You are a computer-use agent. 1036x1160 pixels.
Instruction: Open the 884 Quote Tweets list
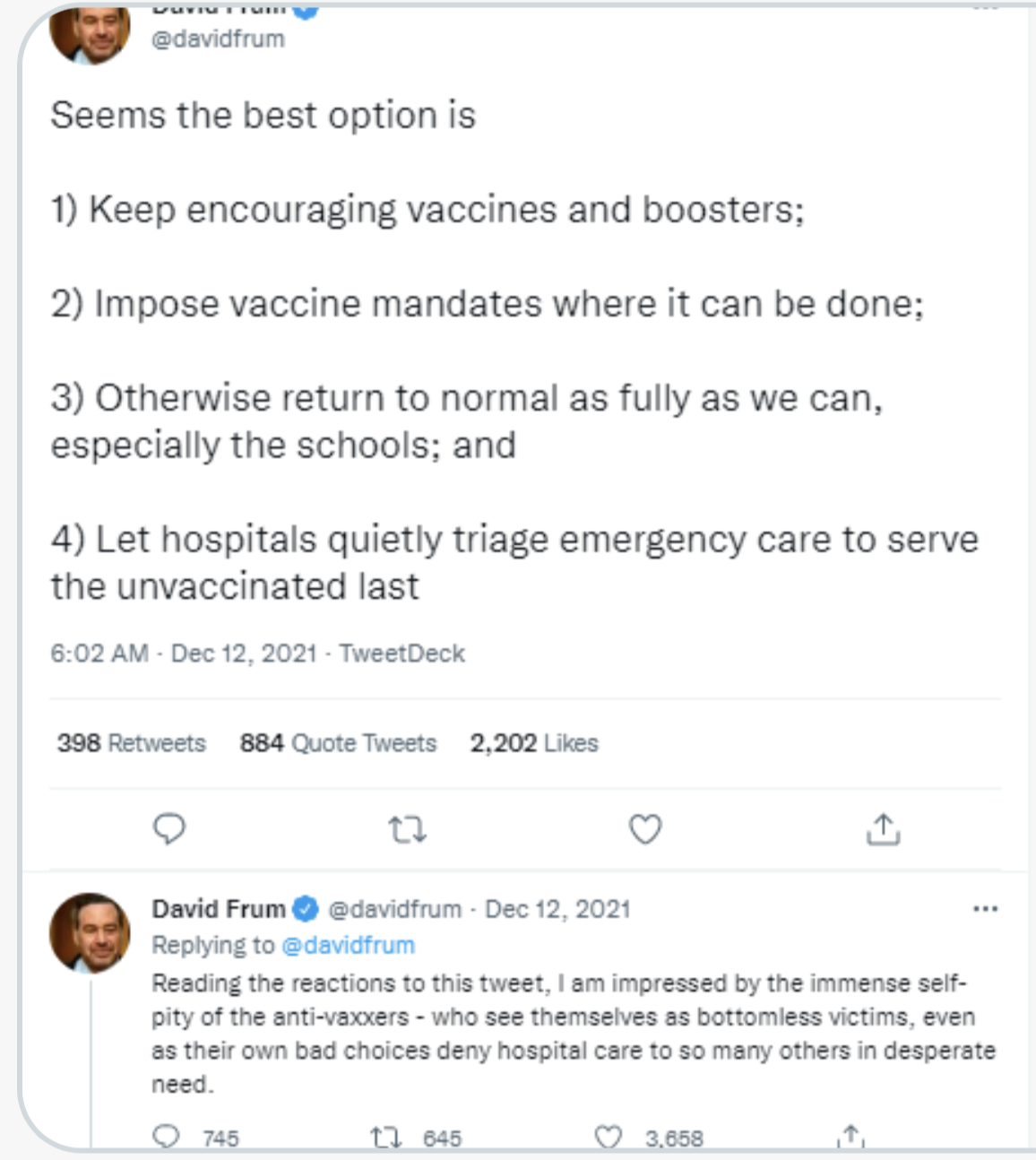338,743
